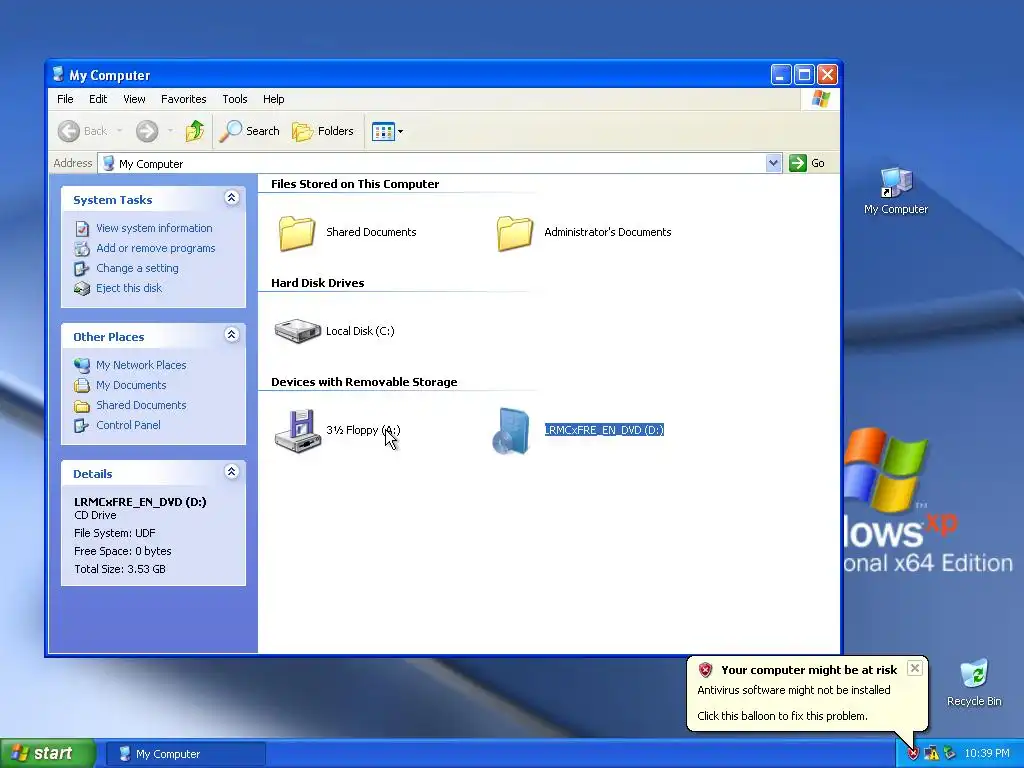The image size is (1024, 768).
Task: Open the File menu
Action: pyautogui.click(x=65, y=99)
